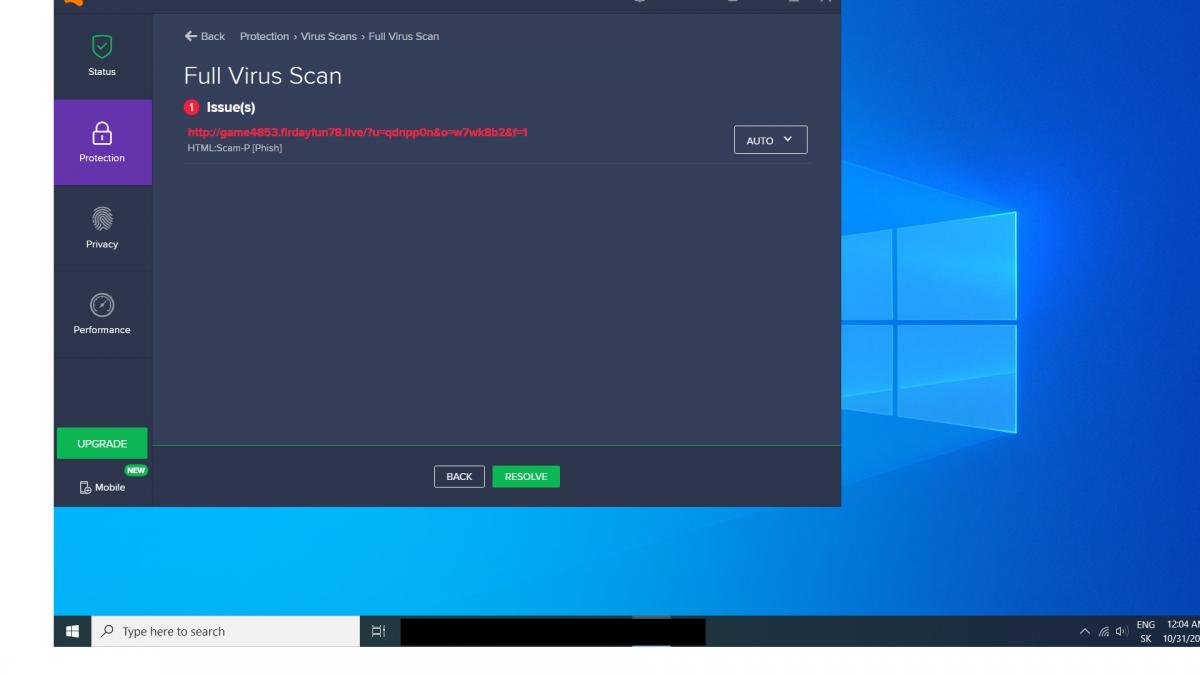Select the red game4853.firdayfun78.live URL

click(357, 132)
